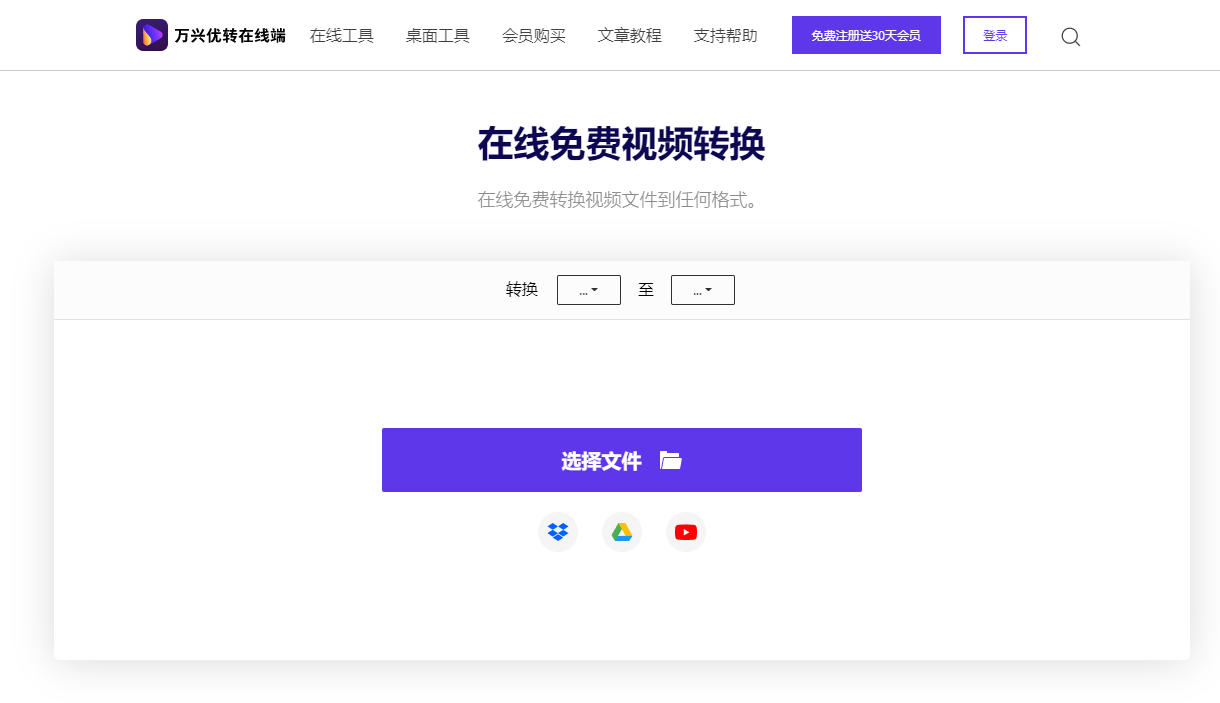Import a file from Dropbox
1220x703 pixels.
[558, 532]
